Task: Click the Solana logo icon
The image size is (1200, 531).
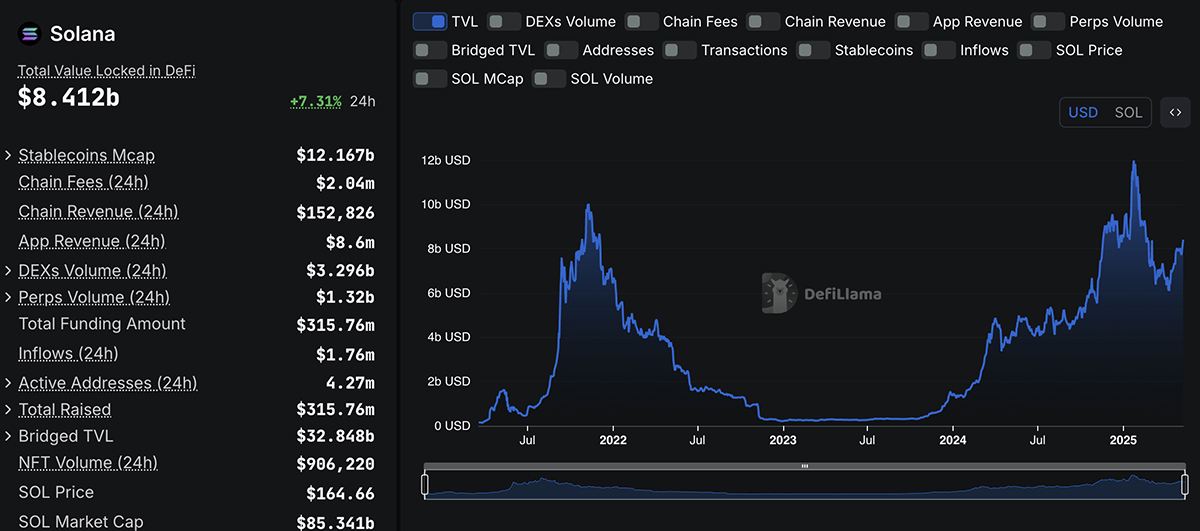Action: (x=29, y=33)
